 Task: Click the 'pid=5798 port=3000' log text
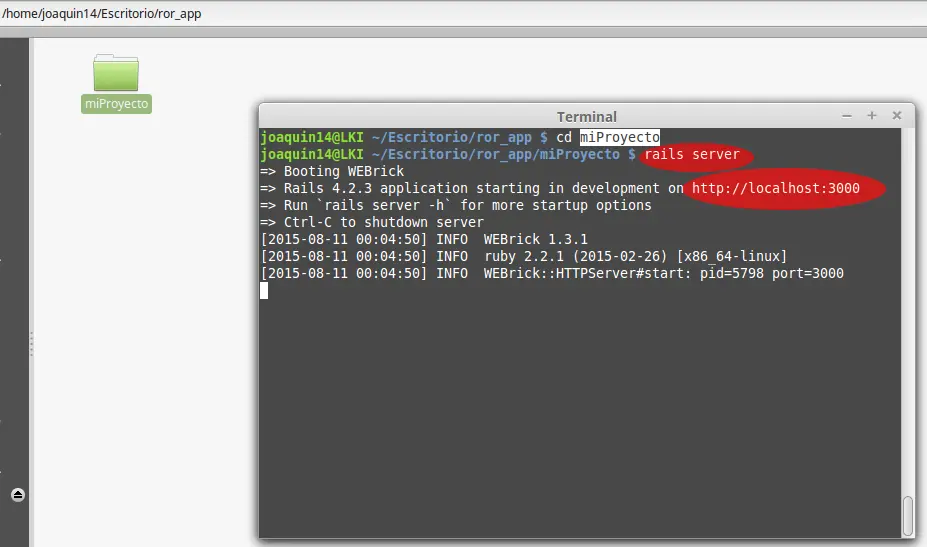pos(772,274)
